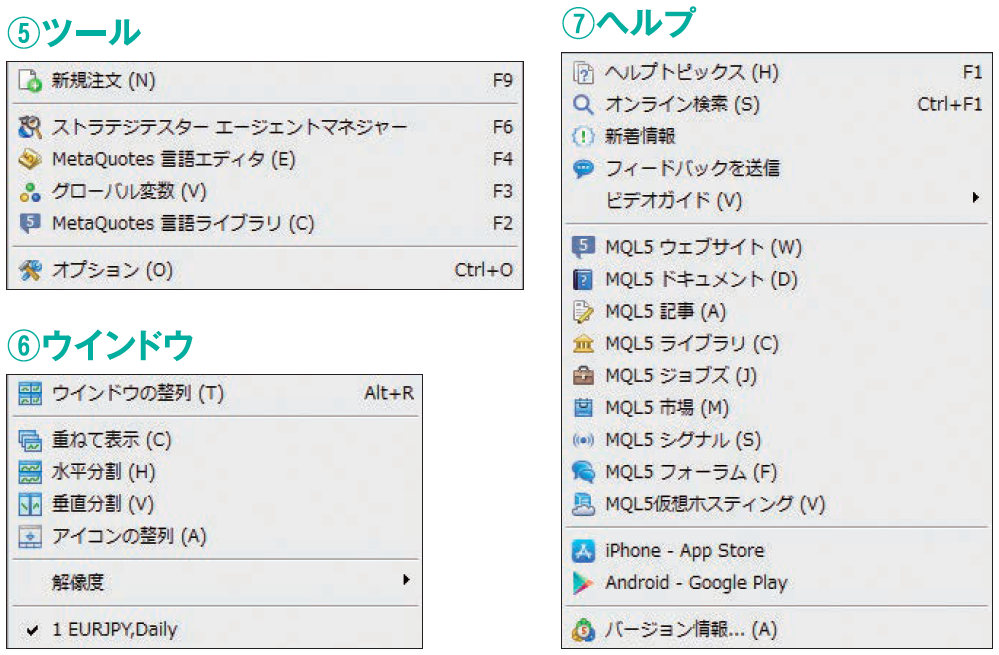Open Android - Google Play entry
This screenshot has height=655, width=999.
pos(777,583)
